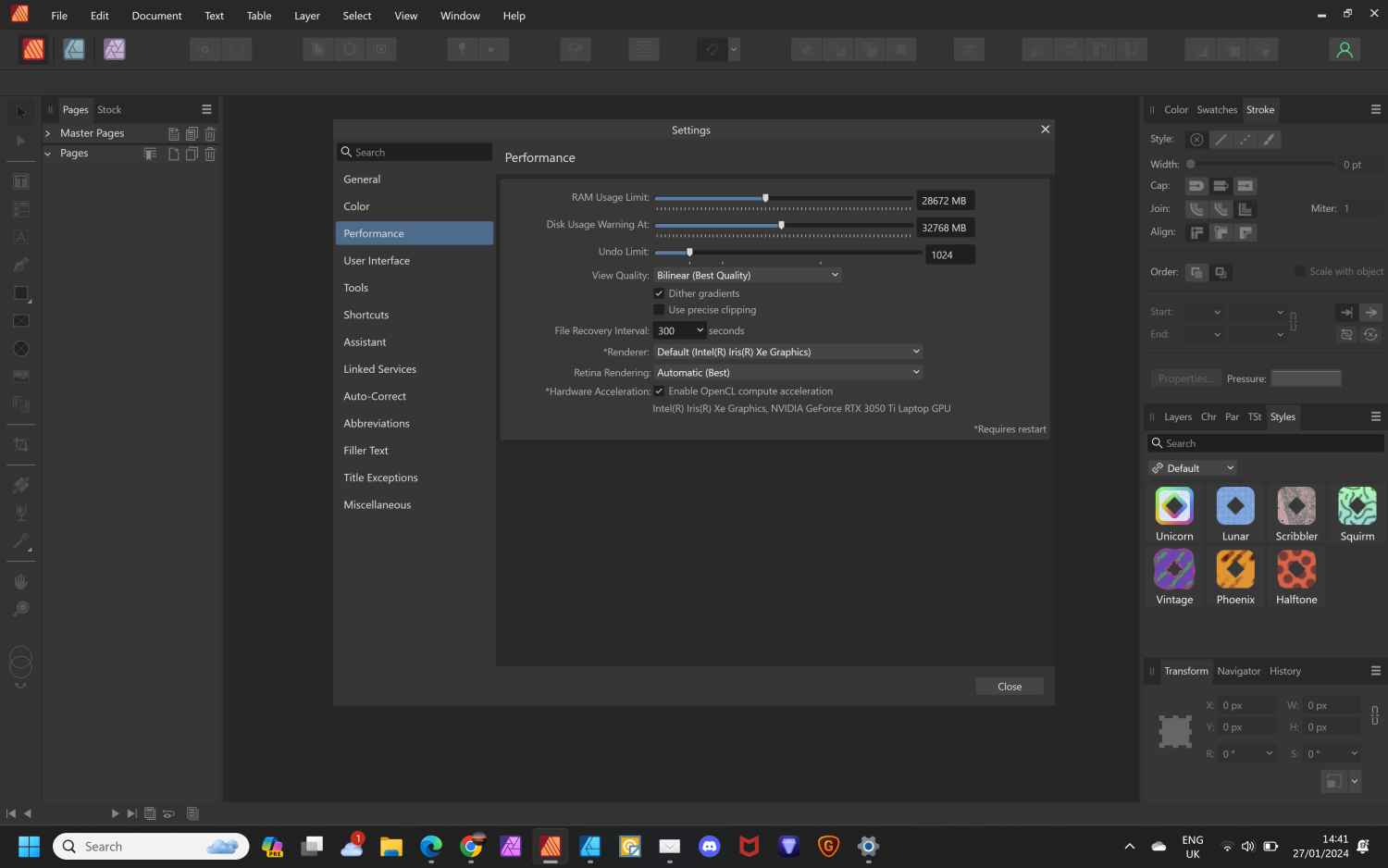Select the Vector Crop tool
The height and width of the screenshot is (868, 1388).
pyautogui.click(x=20, y=444)
